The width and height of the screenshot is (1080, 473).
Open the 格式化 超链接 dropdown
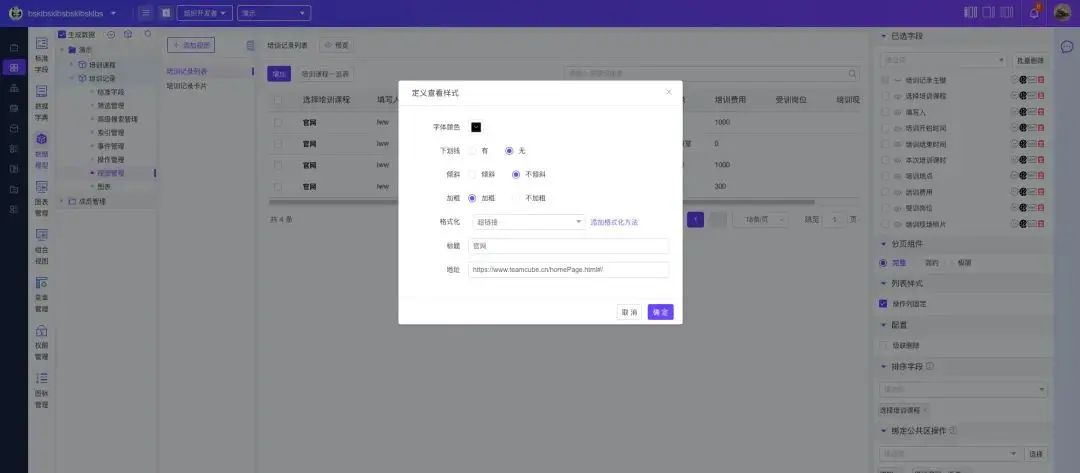click(x=527, y=222)
